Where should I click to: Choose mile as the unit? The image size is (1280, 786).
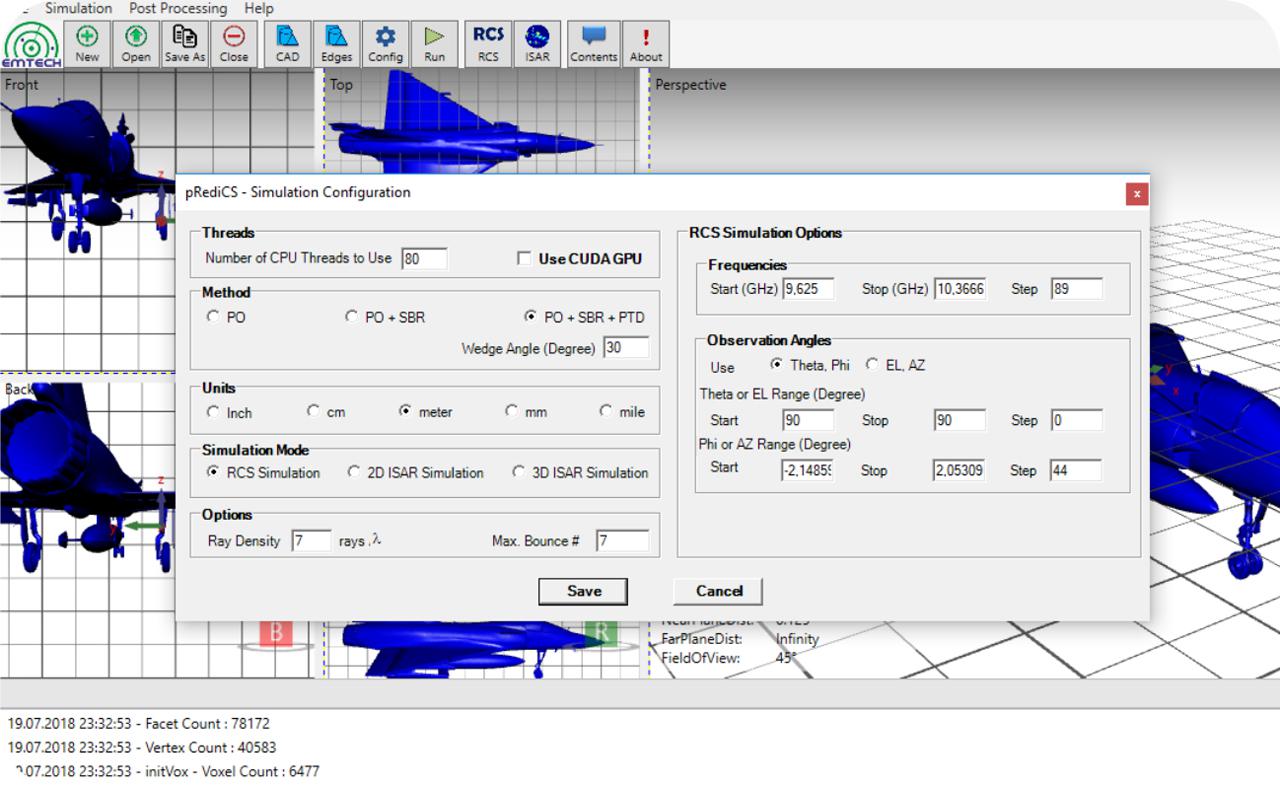[605, 412]
